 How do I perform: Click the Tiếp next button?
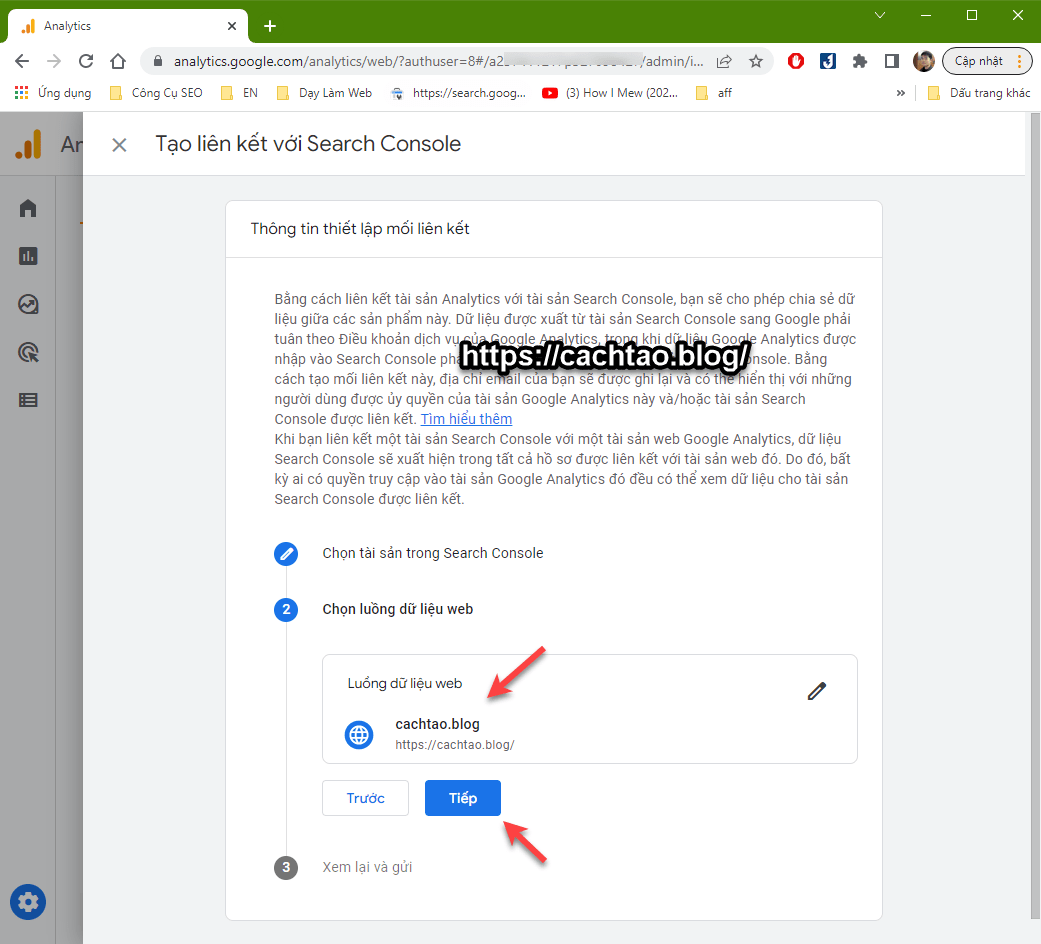[463, 798]
